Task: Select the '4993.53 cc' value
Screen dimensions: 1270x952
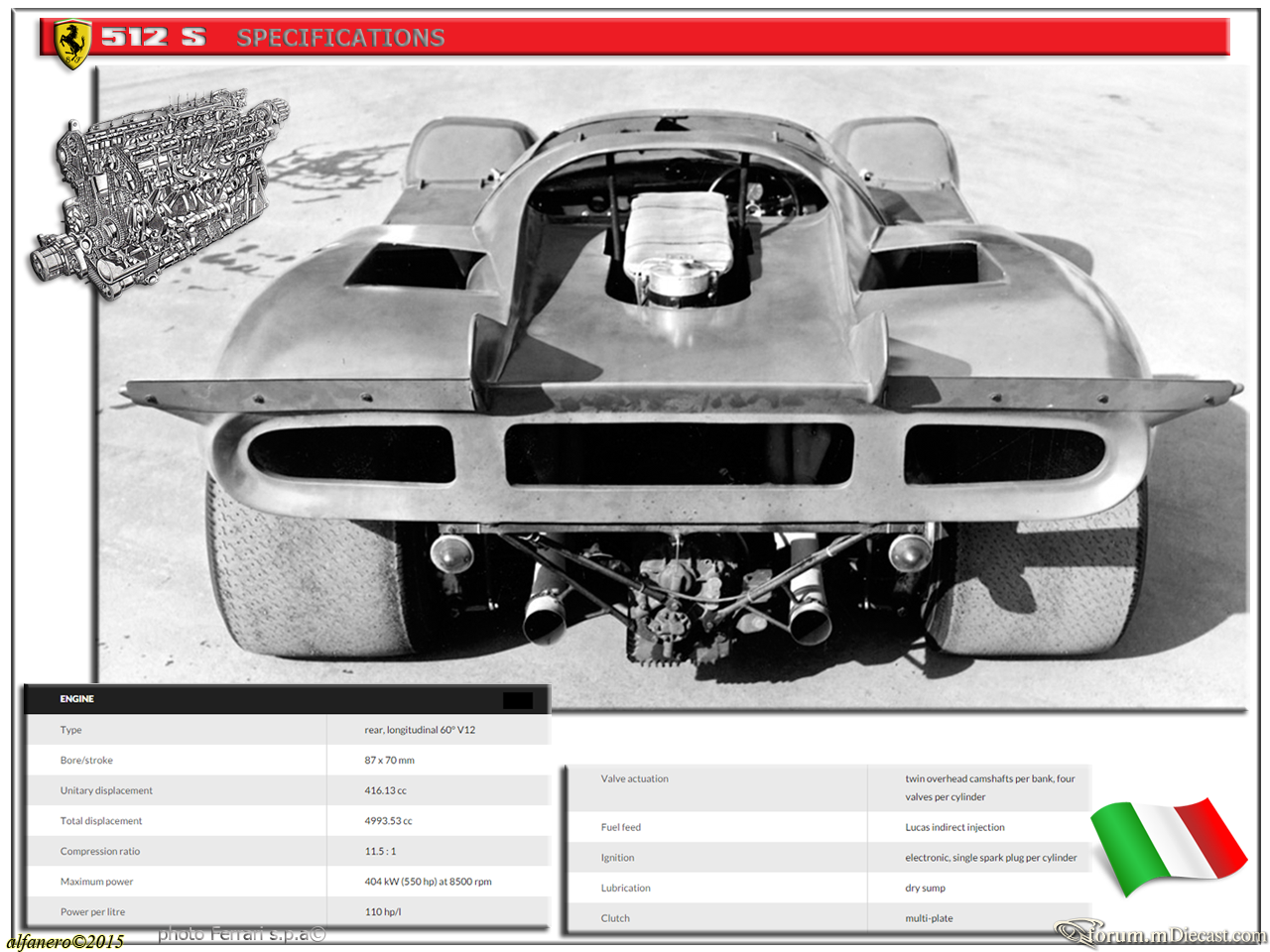Action: click(389, 821)
